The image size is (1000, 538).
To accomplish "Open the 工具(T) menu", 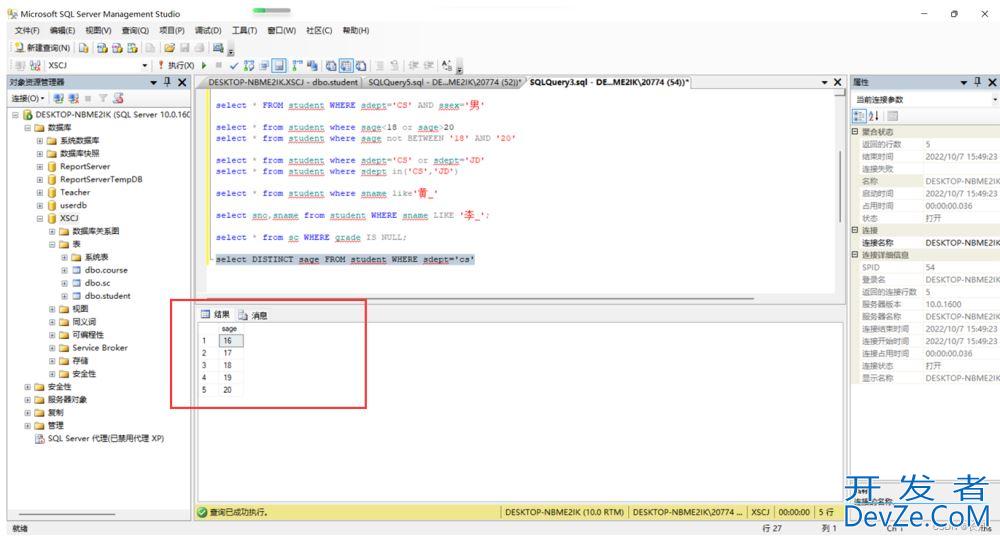I will pyautogui.click(x=244, y=30).
